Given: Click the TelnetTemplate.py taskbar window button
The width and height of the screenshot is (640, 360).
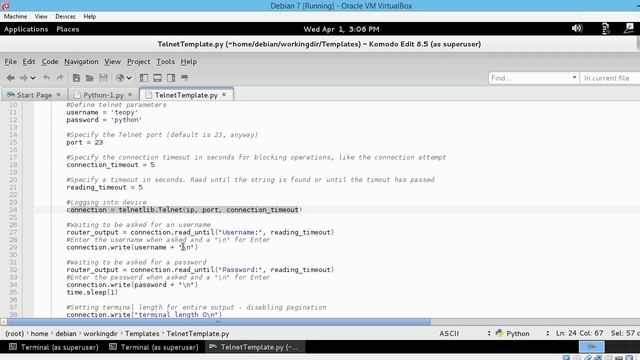Looking at the screenshot, I should (x=254, y=347).
